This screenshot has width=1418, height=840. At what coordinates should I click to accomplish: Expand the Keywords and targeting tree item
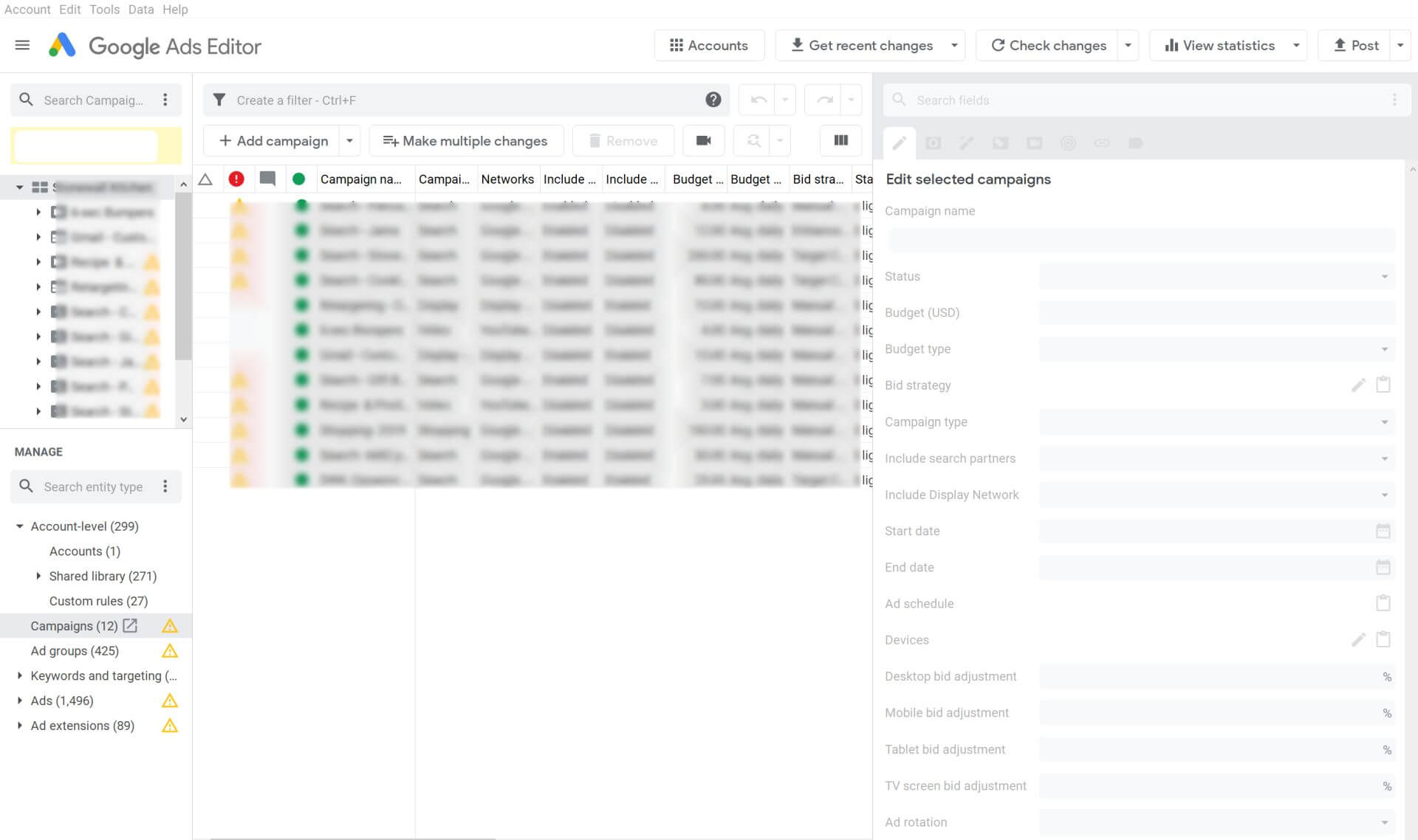[x=20, y=675]
